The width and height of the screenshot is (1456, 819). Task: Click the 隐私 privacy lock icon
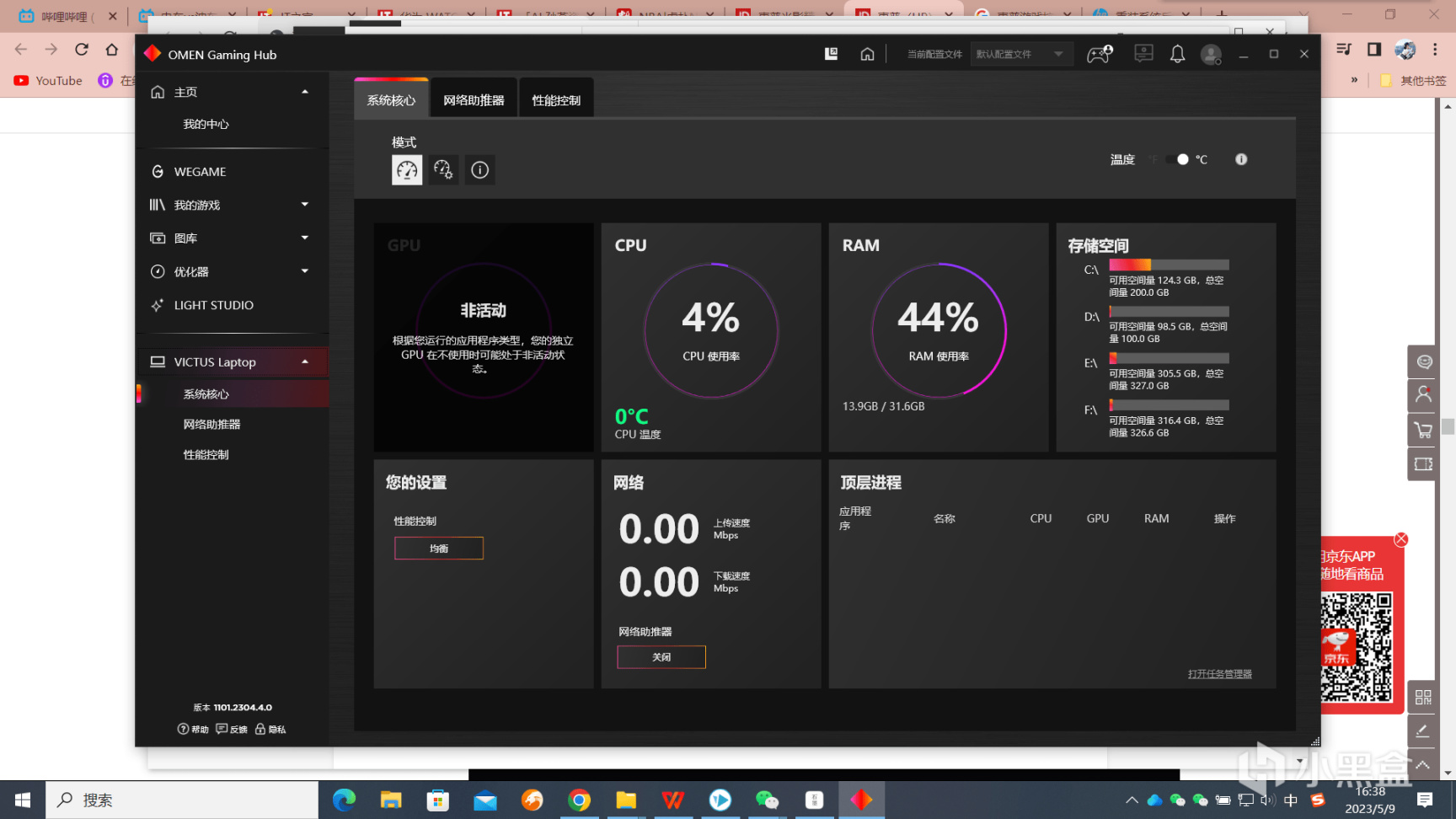click(260, 729)
